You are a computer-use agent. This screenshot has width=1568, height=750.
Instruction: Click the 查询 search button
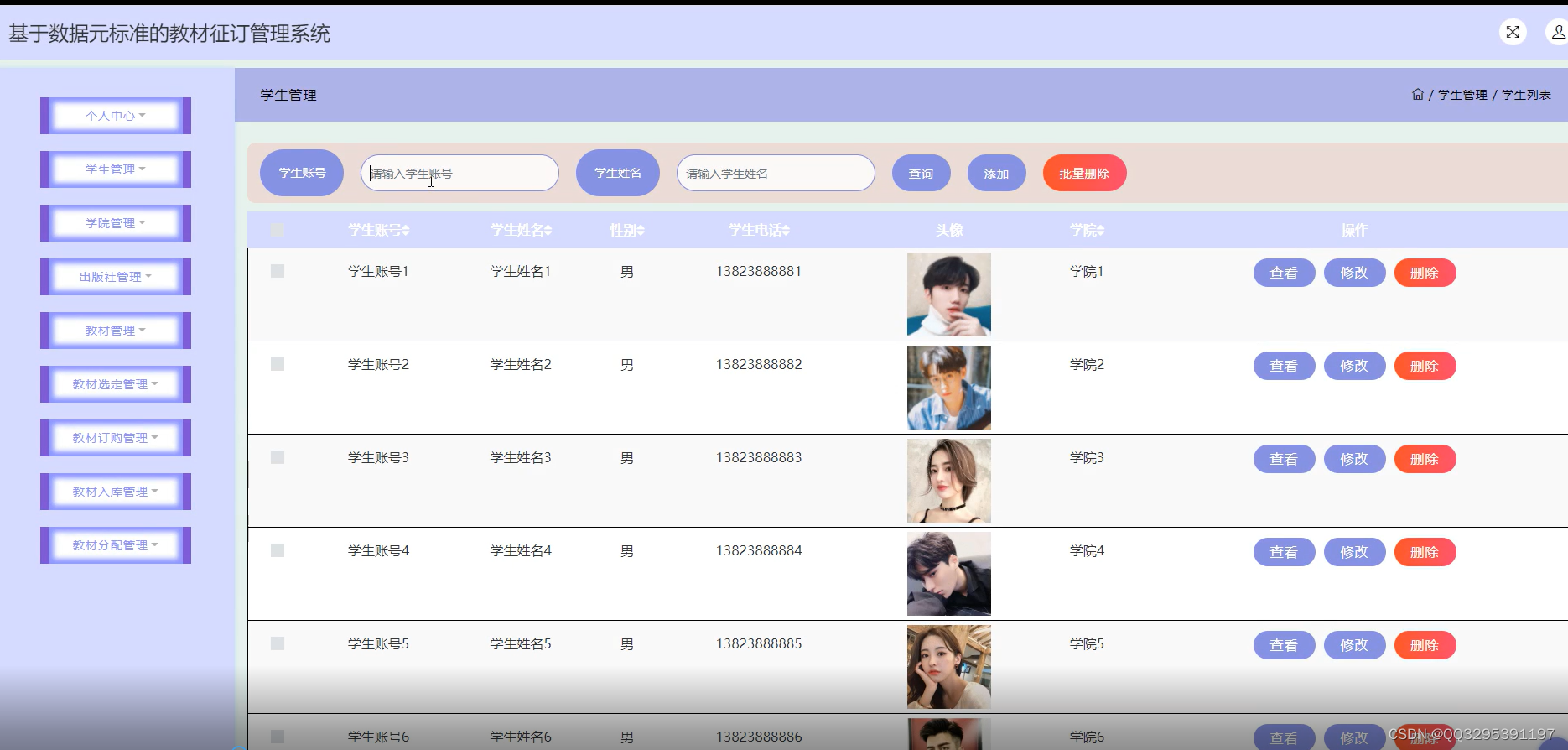pos(922,173)
